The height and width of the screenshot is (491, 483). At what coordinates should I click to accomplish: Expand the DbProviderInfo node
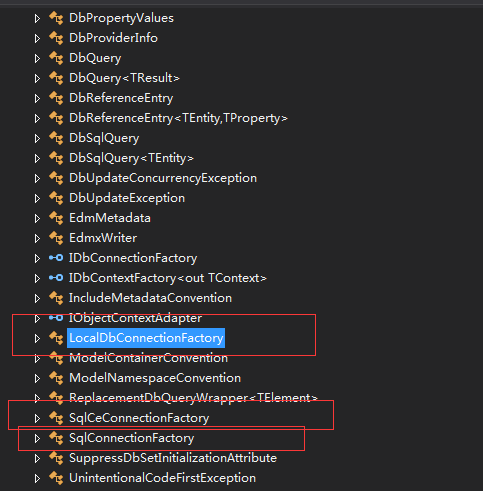click(x=37, y=38)
